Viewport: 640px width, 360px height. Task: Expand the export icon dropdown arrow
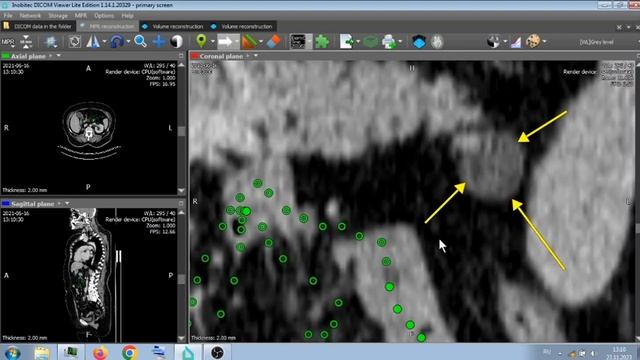point(358,42)
